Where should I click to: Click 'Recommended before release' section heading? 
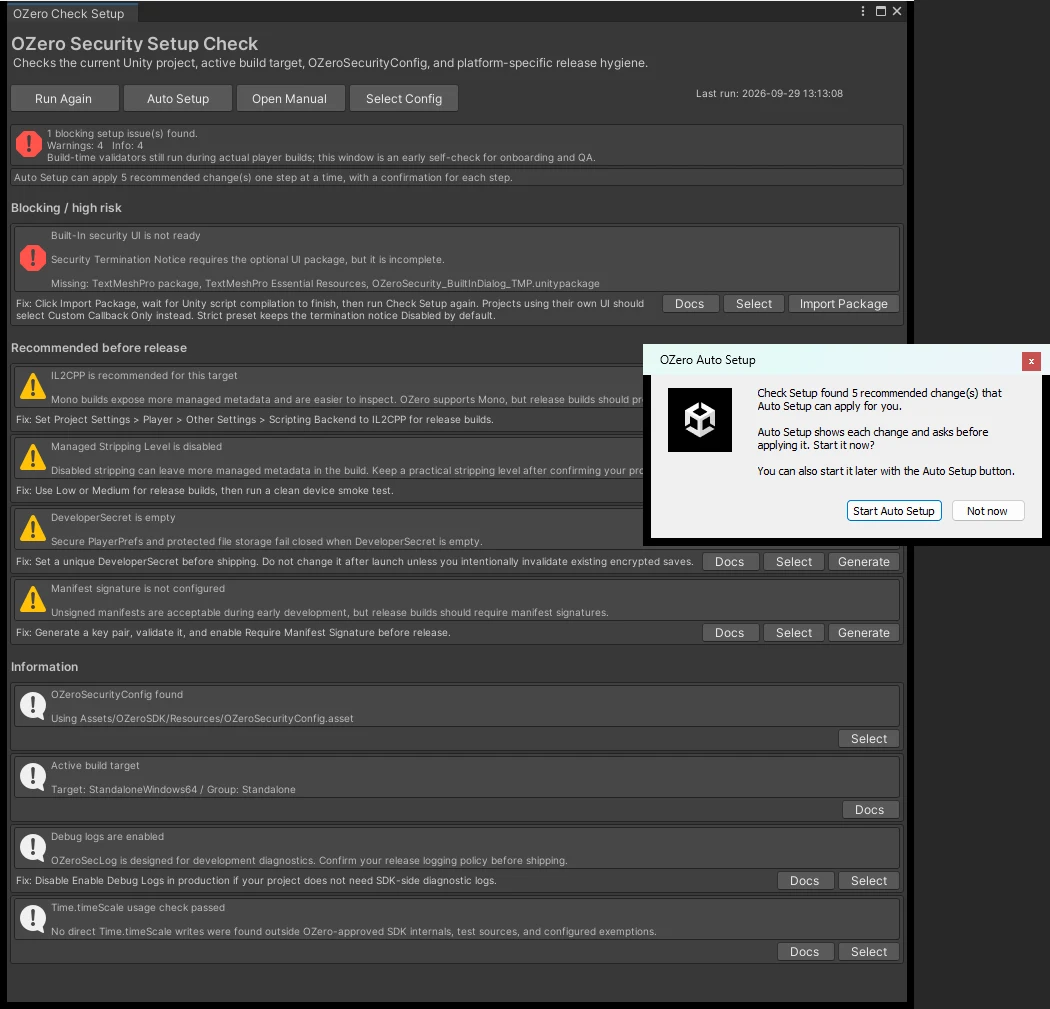99,347
